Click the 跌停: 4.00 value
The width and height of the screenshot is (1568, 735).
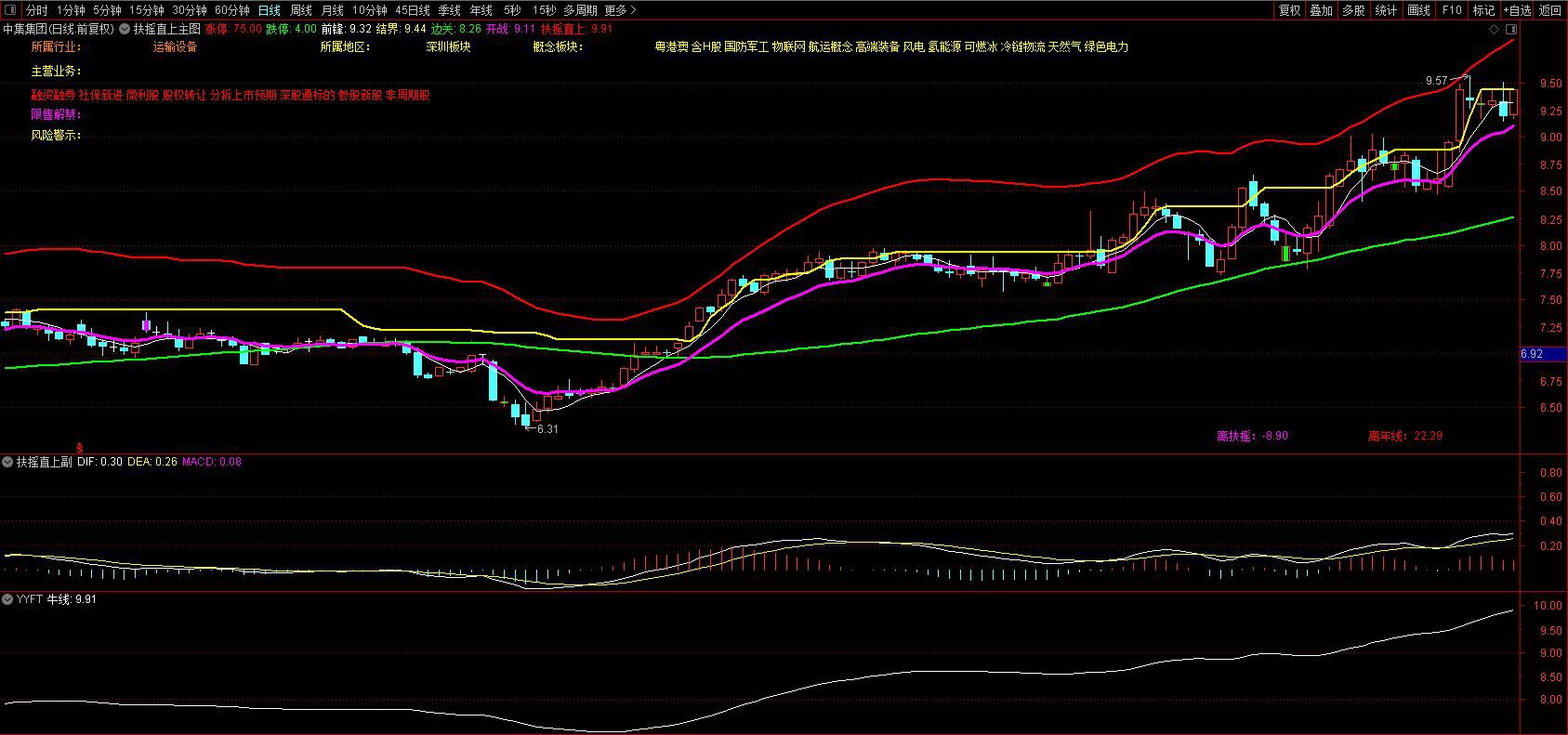pos(291,29)
